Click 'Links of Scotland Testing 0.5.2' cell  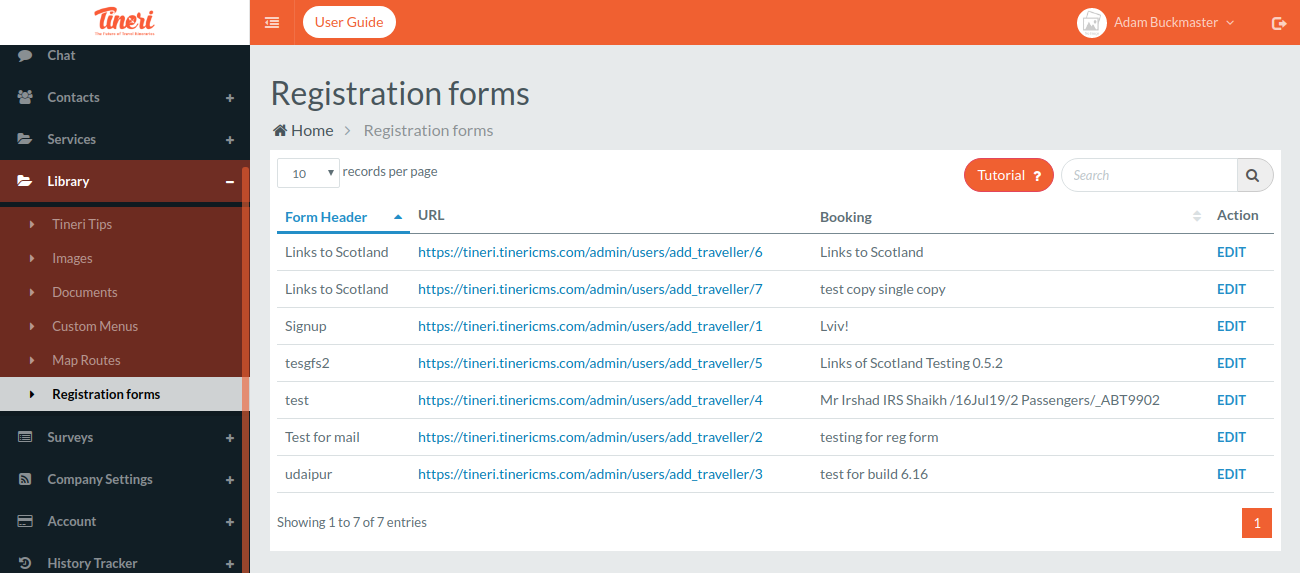pyautogui.click(x=911, y=363)
